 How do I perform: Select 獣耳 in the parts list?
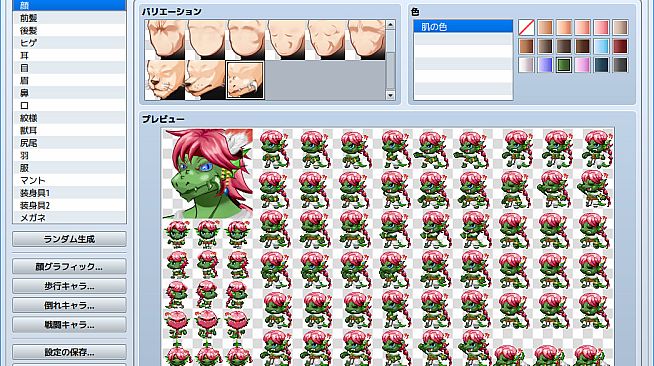(x=69, y=130)
